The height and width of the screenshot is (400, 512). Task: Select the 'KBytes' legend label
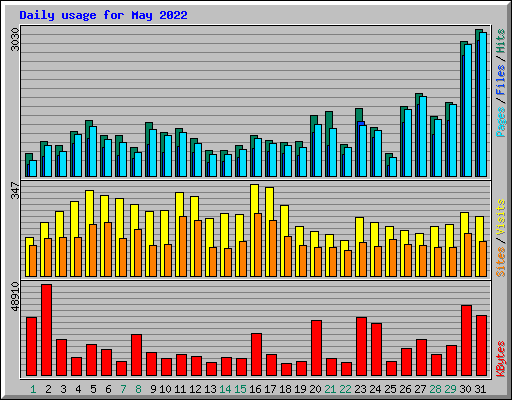pyautogui.click(x=501, y=359)
